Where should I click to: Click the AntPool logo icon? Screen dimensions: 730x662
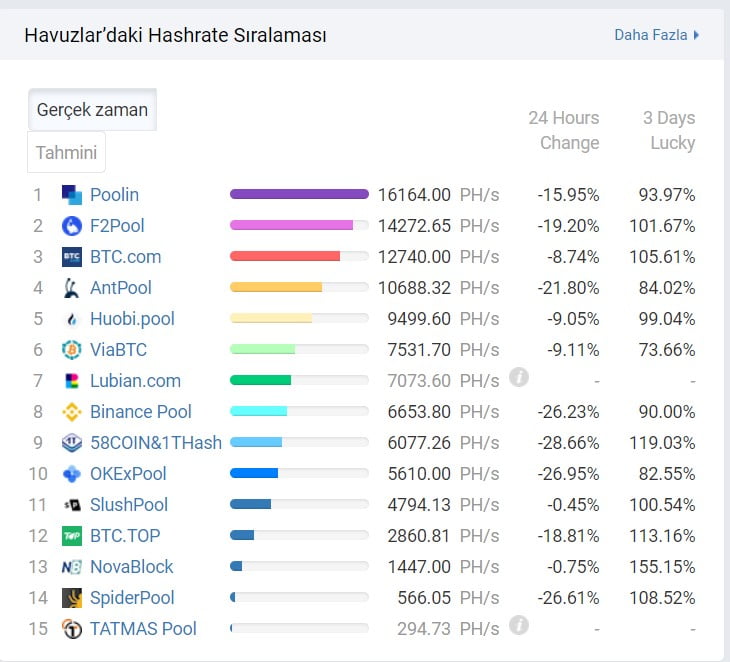pos(72,288)
